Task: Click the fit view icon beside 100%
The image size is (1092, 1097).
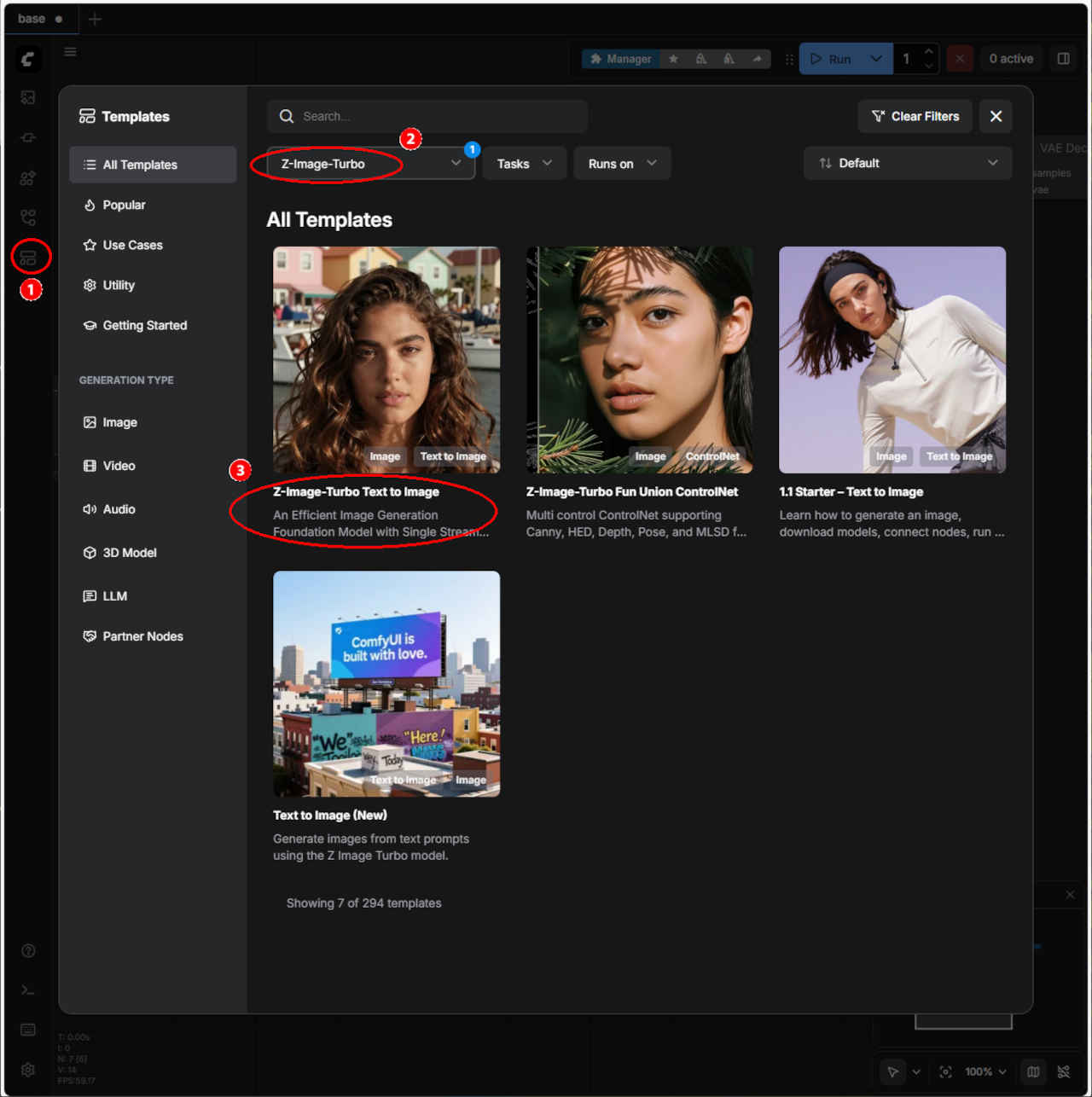Action: point(945,1072)
